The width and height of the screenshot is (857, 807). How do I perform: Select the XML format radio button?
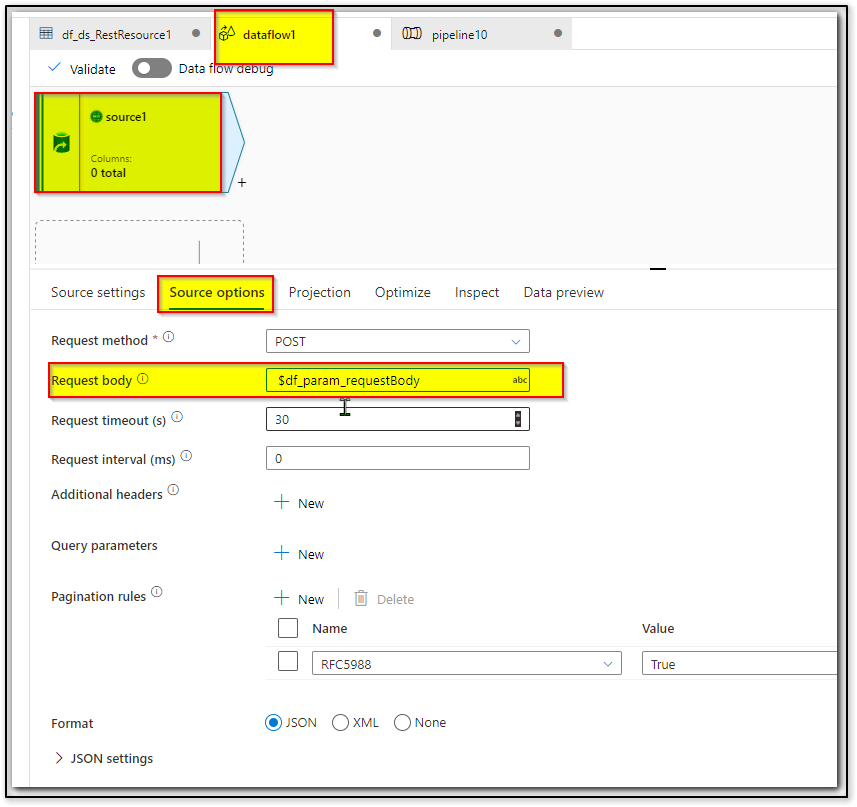point(339,722)
